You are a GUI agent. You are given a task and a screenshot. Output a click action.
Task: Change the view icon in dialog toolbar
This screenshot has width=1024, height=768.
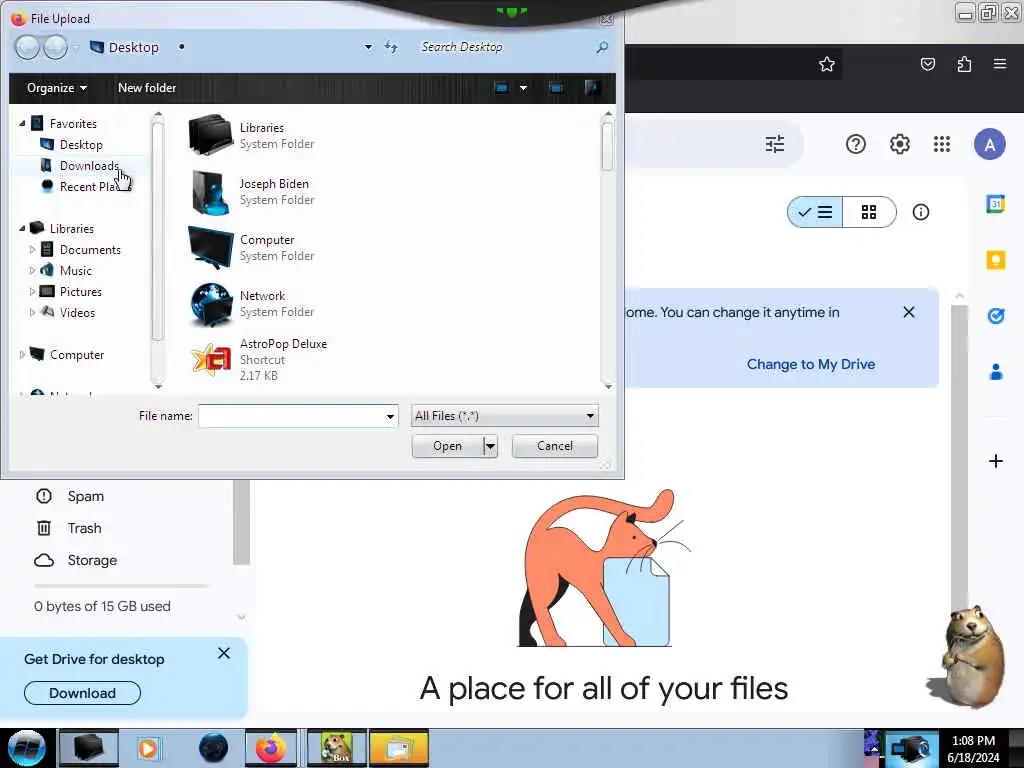pyautogui.click(x=502, y=88)
